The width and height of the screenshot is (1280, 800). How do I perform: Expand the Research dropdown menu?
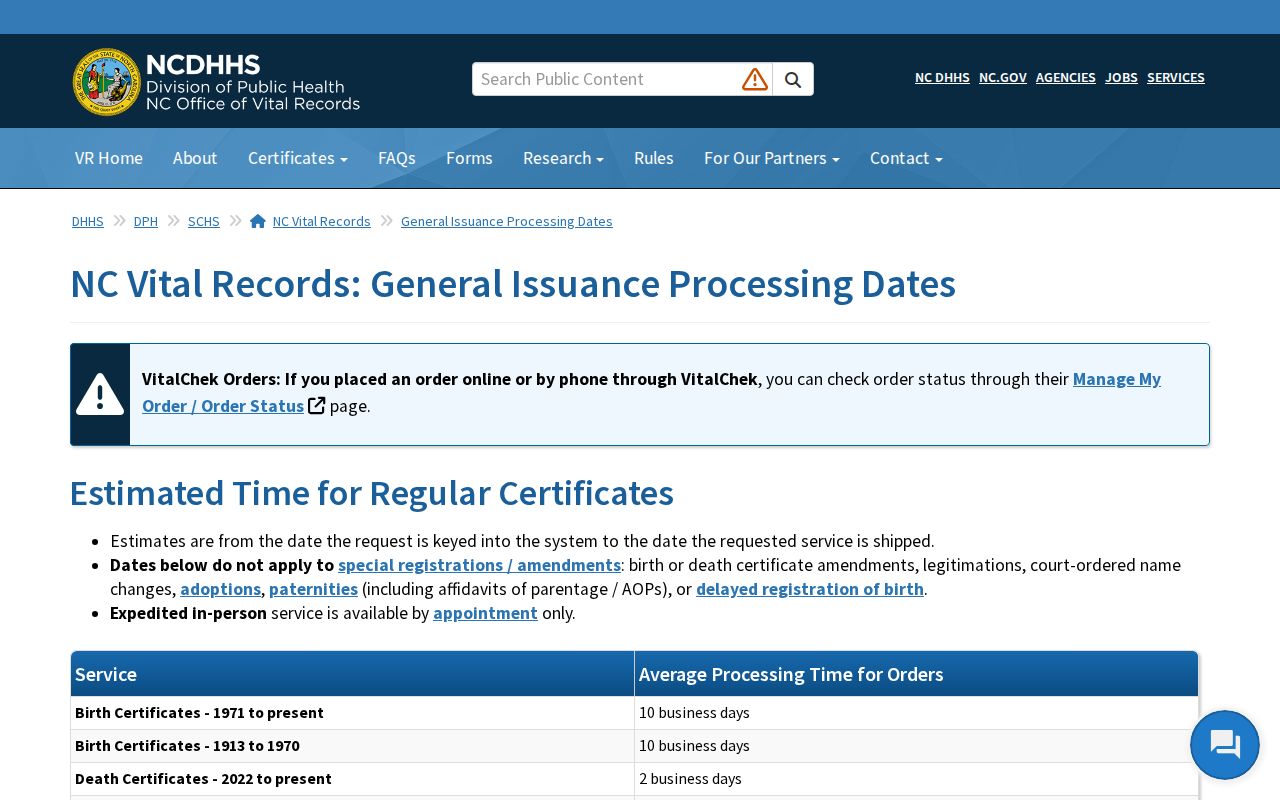pyautogui.click(x=563, y=158)
